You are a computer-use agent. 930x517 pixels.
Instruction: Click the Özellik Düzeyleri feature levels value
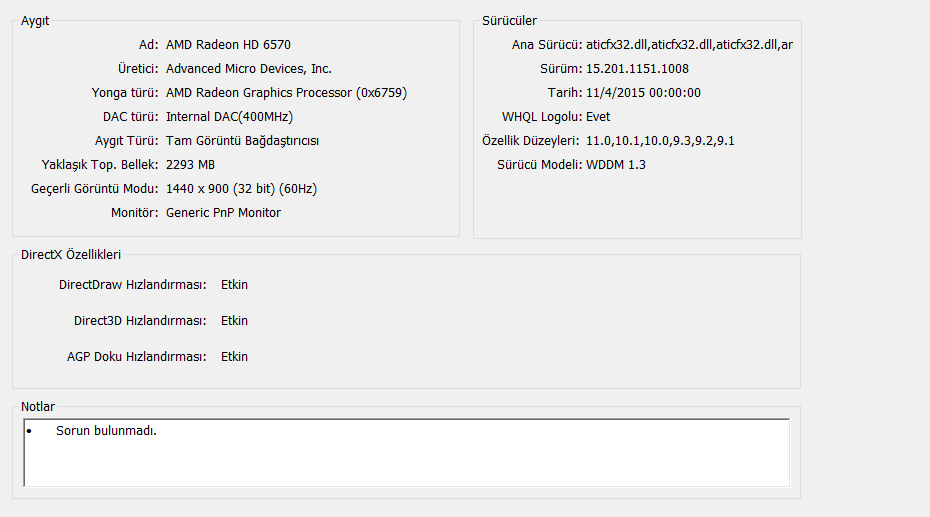pyautogui.click(x=660, y=141)
